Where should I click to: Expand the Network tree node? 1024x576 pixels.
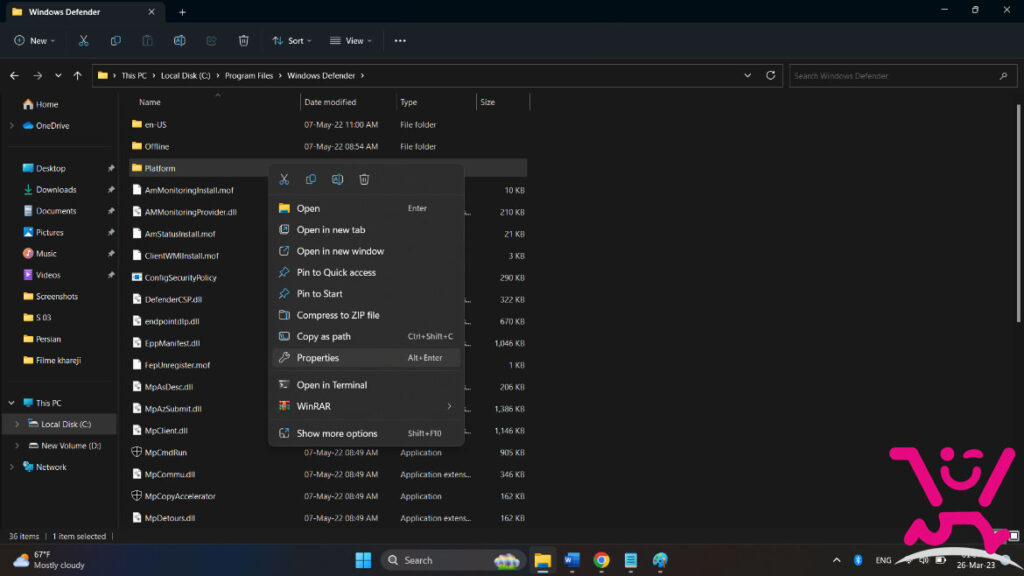12,467
